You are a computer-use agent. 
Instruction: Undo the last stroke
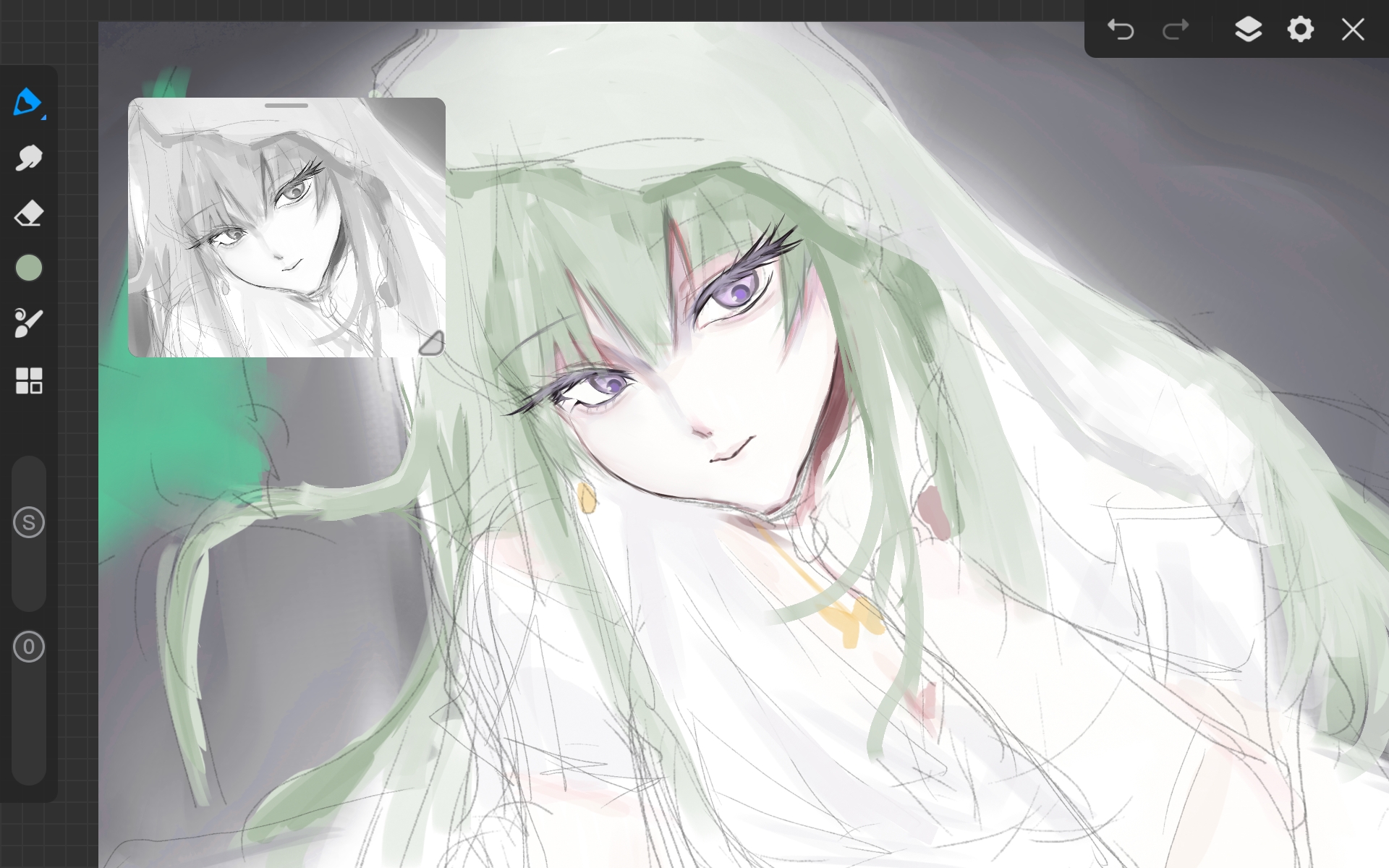(1121, 30)
